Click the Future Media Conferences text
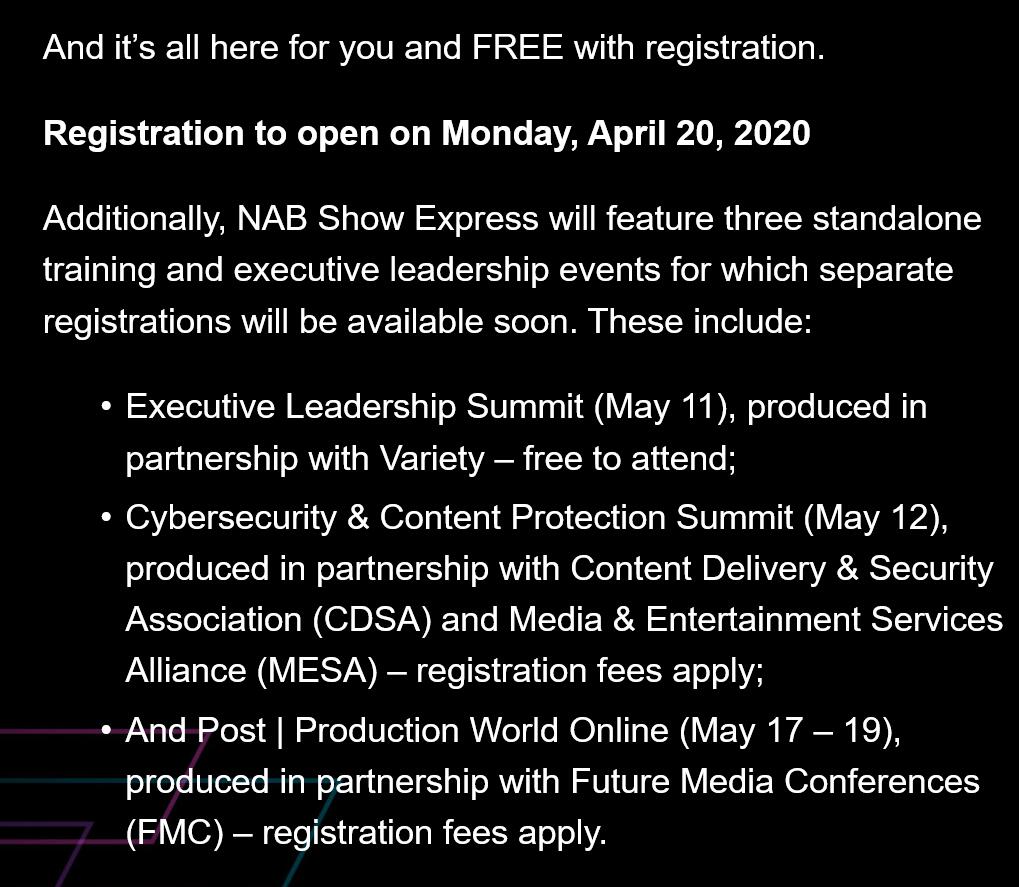This screenshot has height=887, width=1019. [x=775, y=782]
